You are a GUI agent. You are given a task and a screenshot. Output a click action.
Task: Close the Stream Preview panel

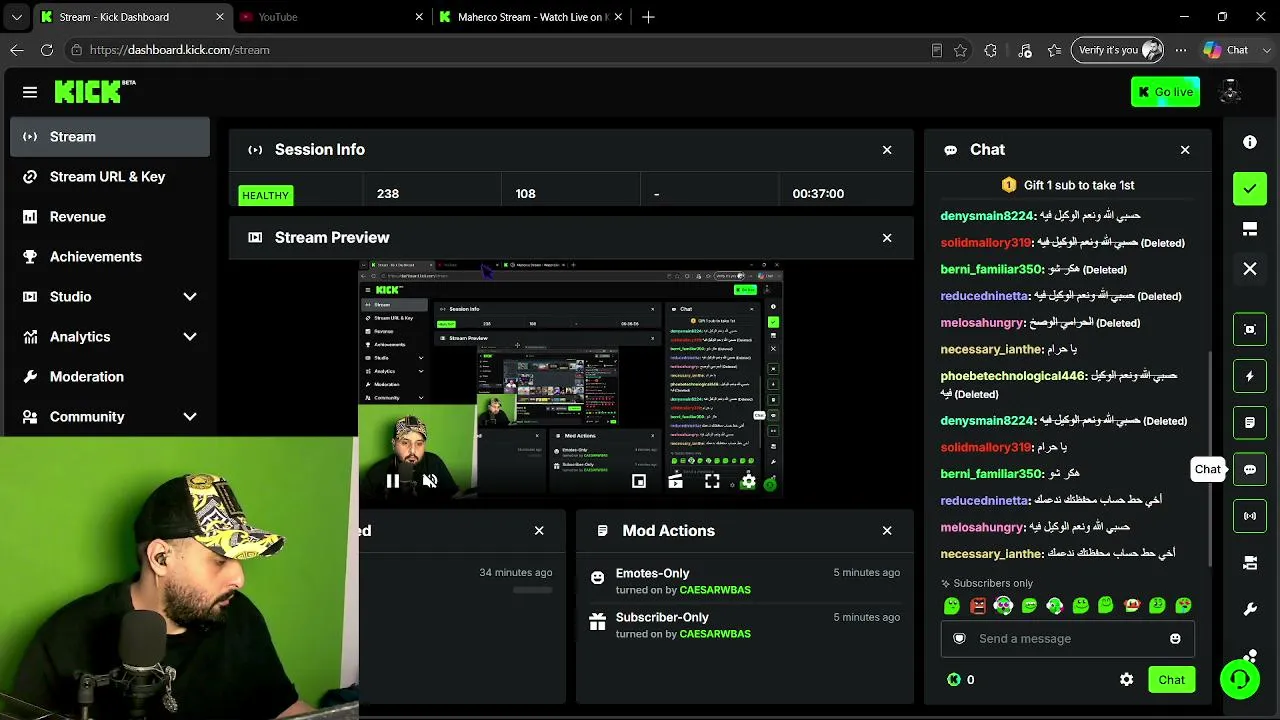pos(887,238)
